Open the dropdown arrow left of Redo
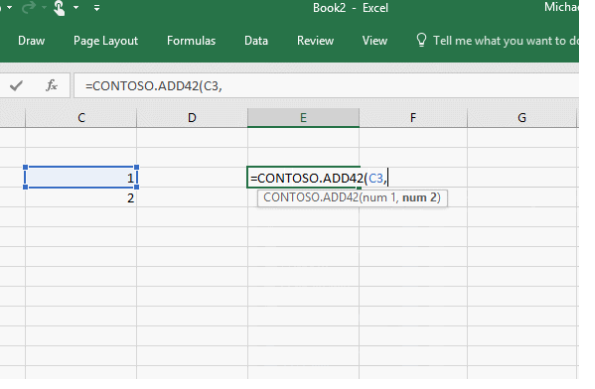Screen dimensions: 595x389 point(9,7)
